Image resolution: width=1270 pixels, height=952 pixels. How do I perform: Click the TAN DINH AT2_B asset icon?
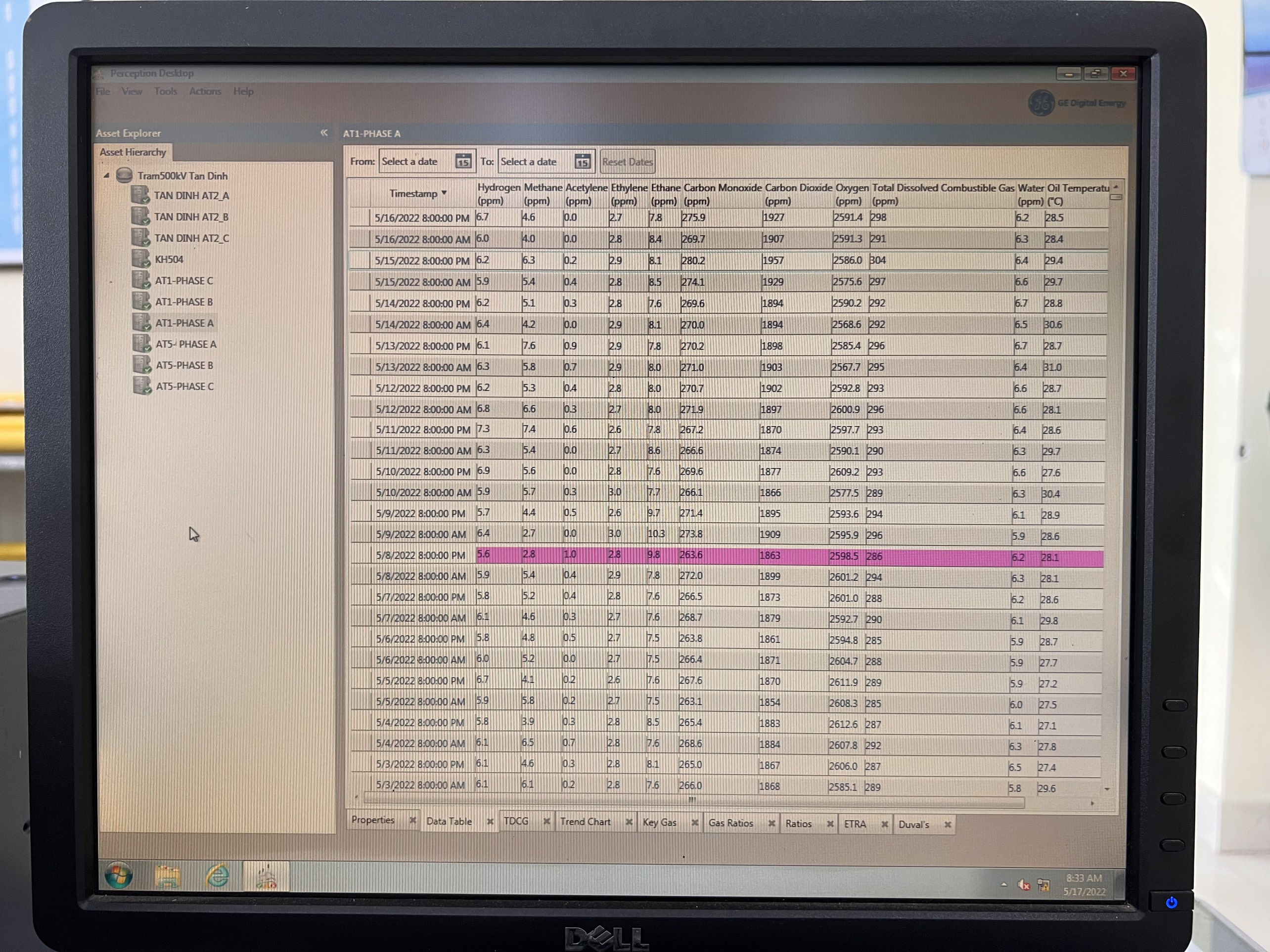click(140, 216)
